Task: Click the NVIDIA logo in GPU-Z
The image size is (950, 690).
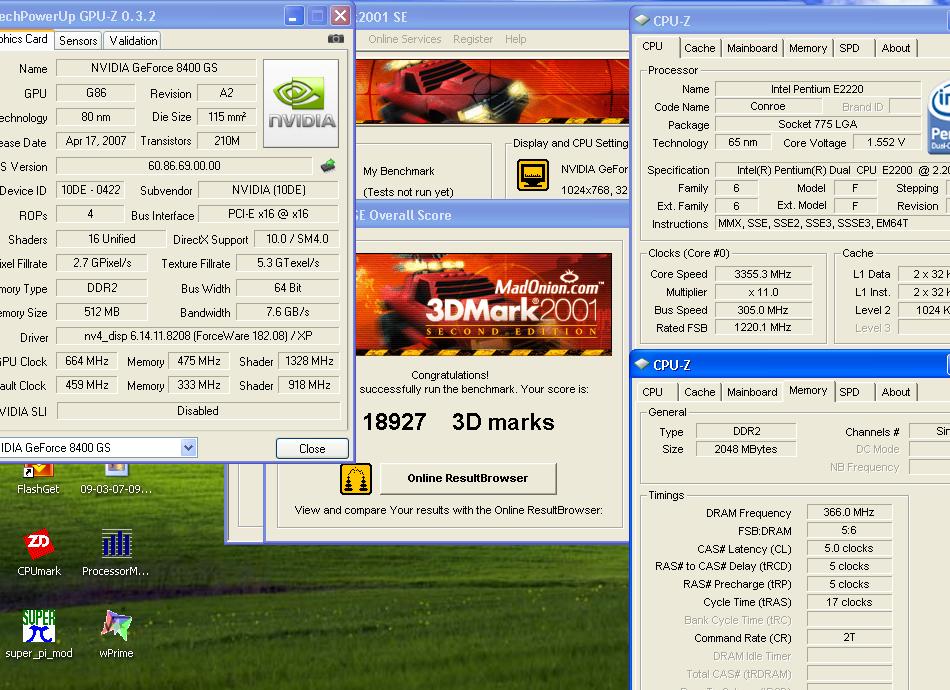Action: pyautogui.click(x=301, y=104)
